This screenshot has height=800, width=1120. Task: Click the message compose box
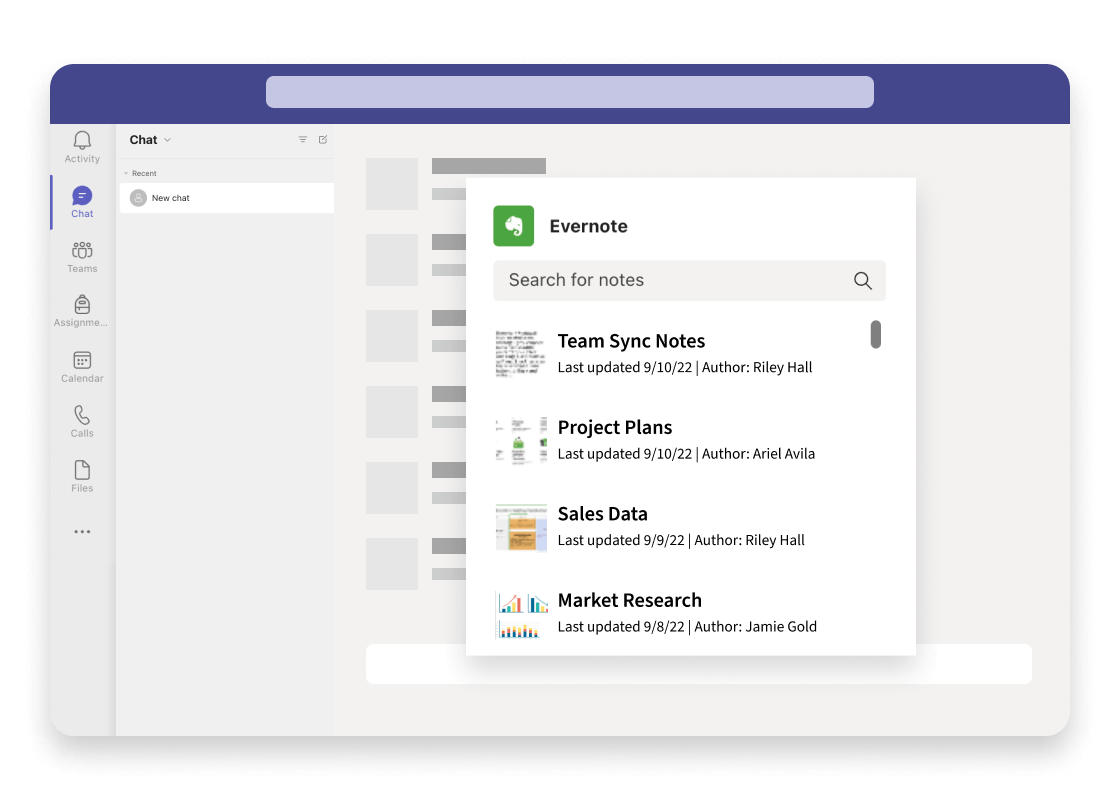pos(699,664)
